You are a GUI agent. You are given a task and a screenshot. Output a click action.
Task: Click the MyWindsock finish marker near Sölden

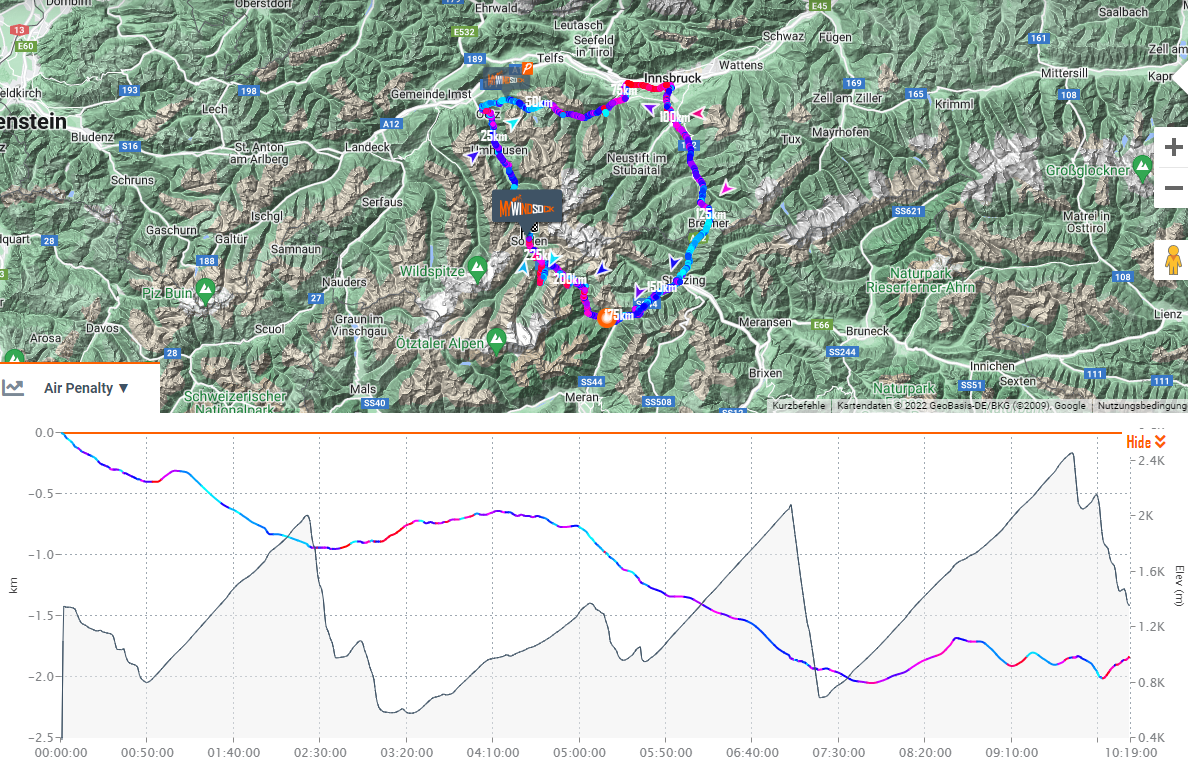pos(527,208)
